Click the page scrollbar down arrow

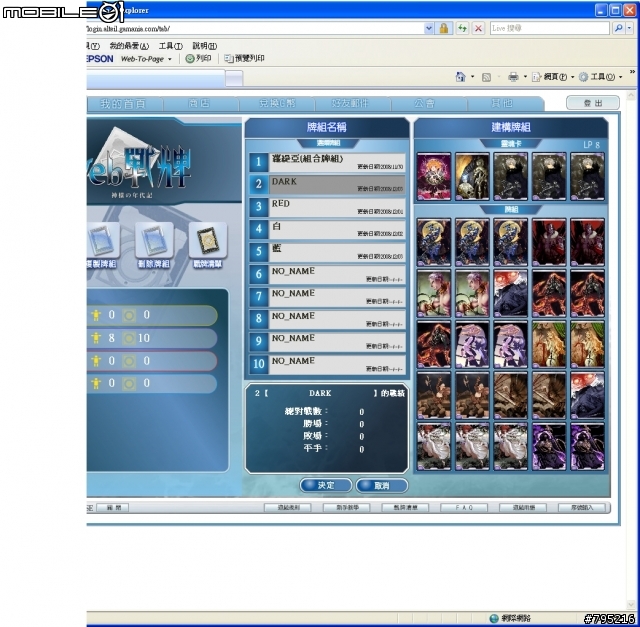[631, 605]
